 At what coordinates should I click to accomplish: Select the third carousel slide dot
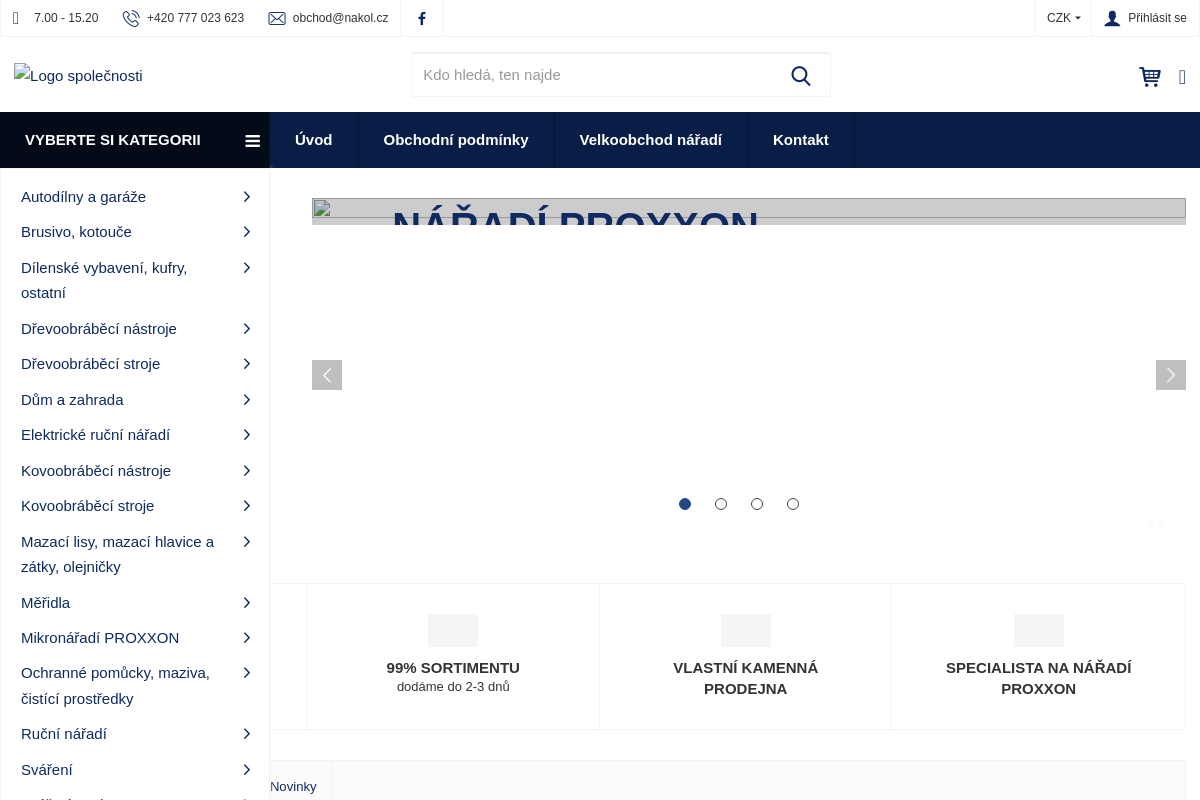tap(757, 504)
